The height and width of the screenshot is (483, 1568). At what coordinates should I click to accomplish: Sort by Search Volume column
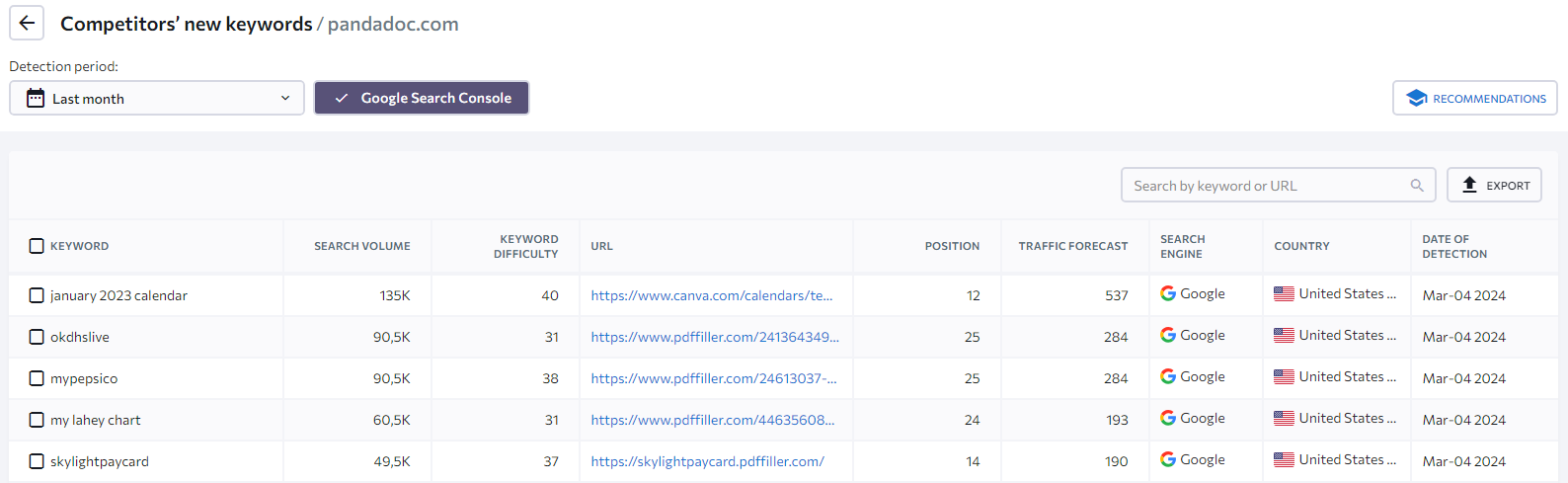coord(362,246)
